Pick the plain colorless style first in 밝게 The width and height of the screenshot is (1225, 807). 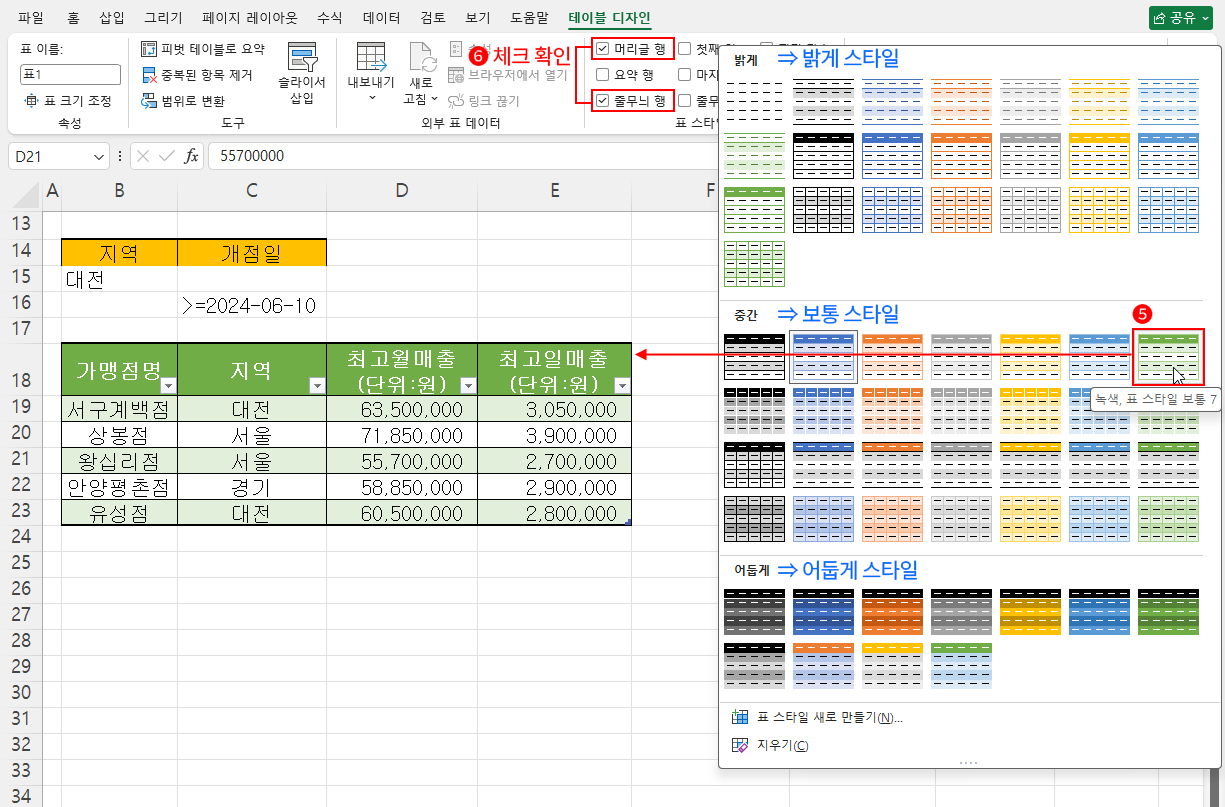[x=755, y=103]
